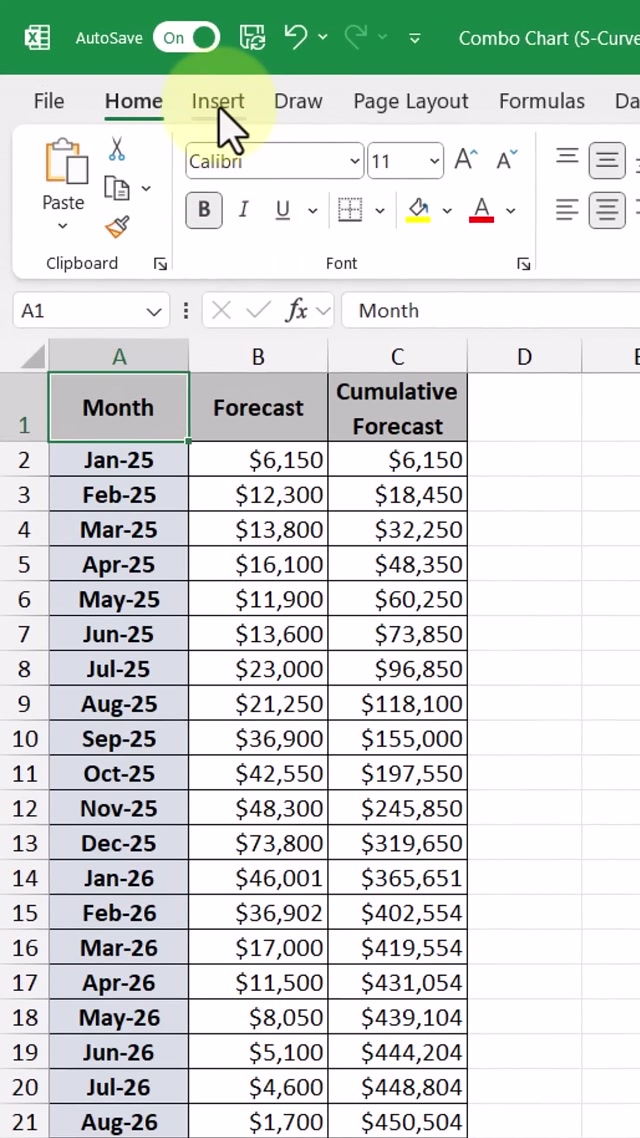Viewport: 640px width, 1138px height.
Task: Toggle Italic formatting button
Action: pyautogui.click(x=243, y=210)
